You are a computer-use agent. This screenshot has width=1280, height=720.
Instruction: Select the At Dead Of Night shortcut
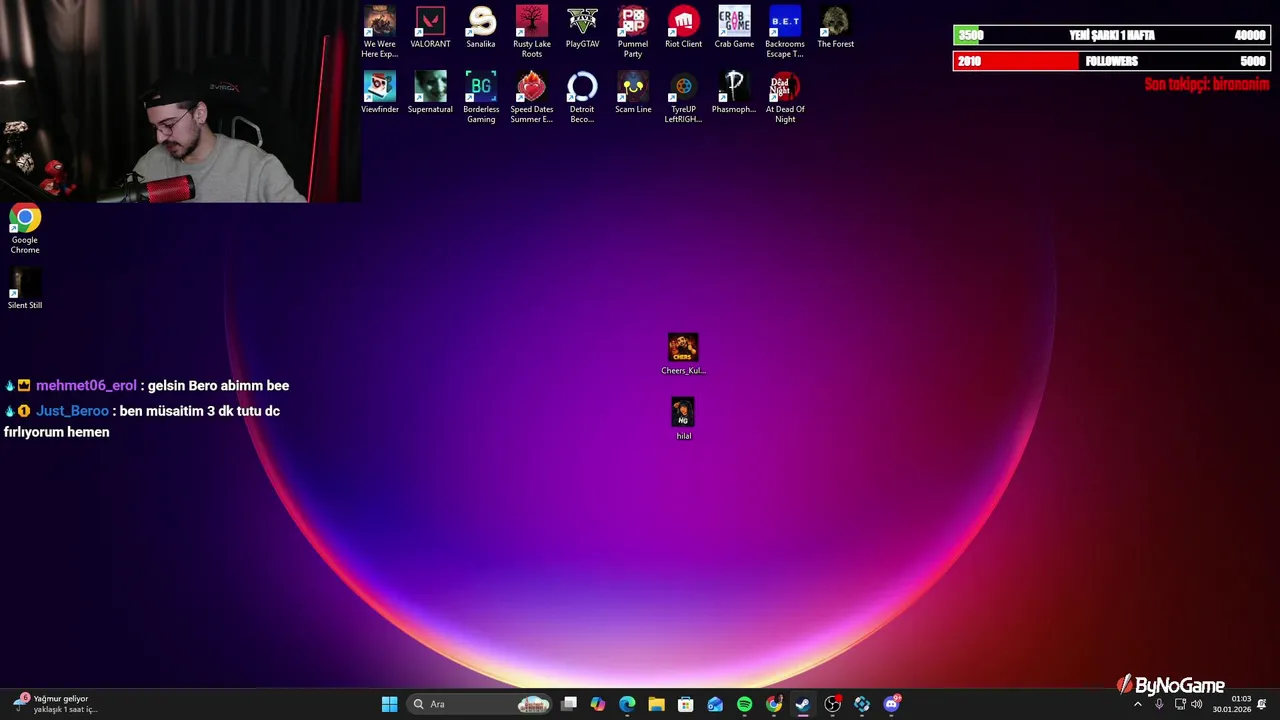click(x=785, y=98)
